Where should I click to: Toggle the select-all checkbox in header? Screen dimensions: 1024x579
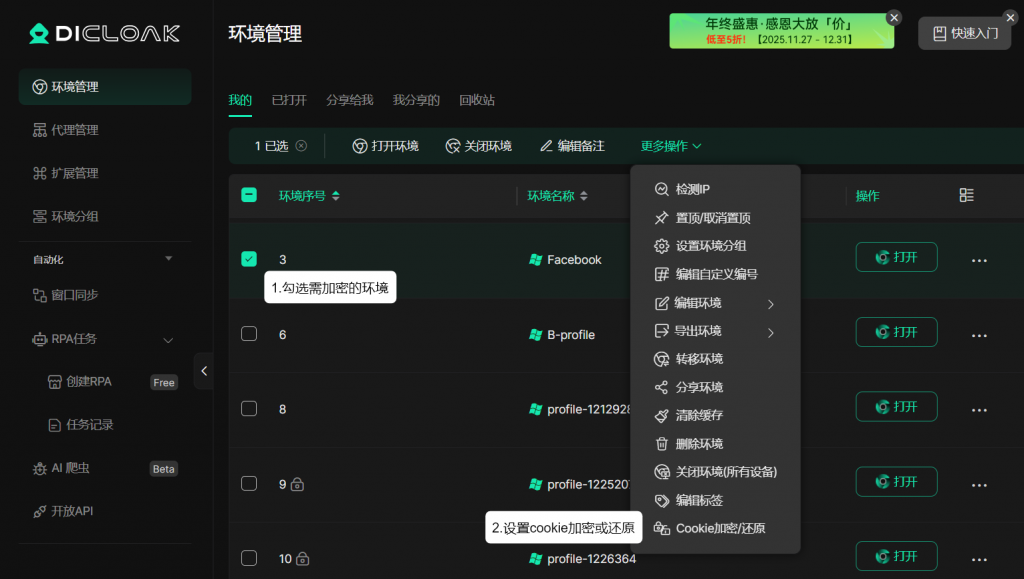coord(249,196)
